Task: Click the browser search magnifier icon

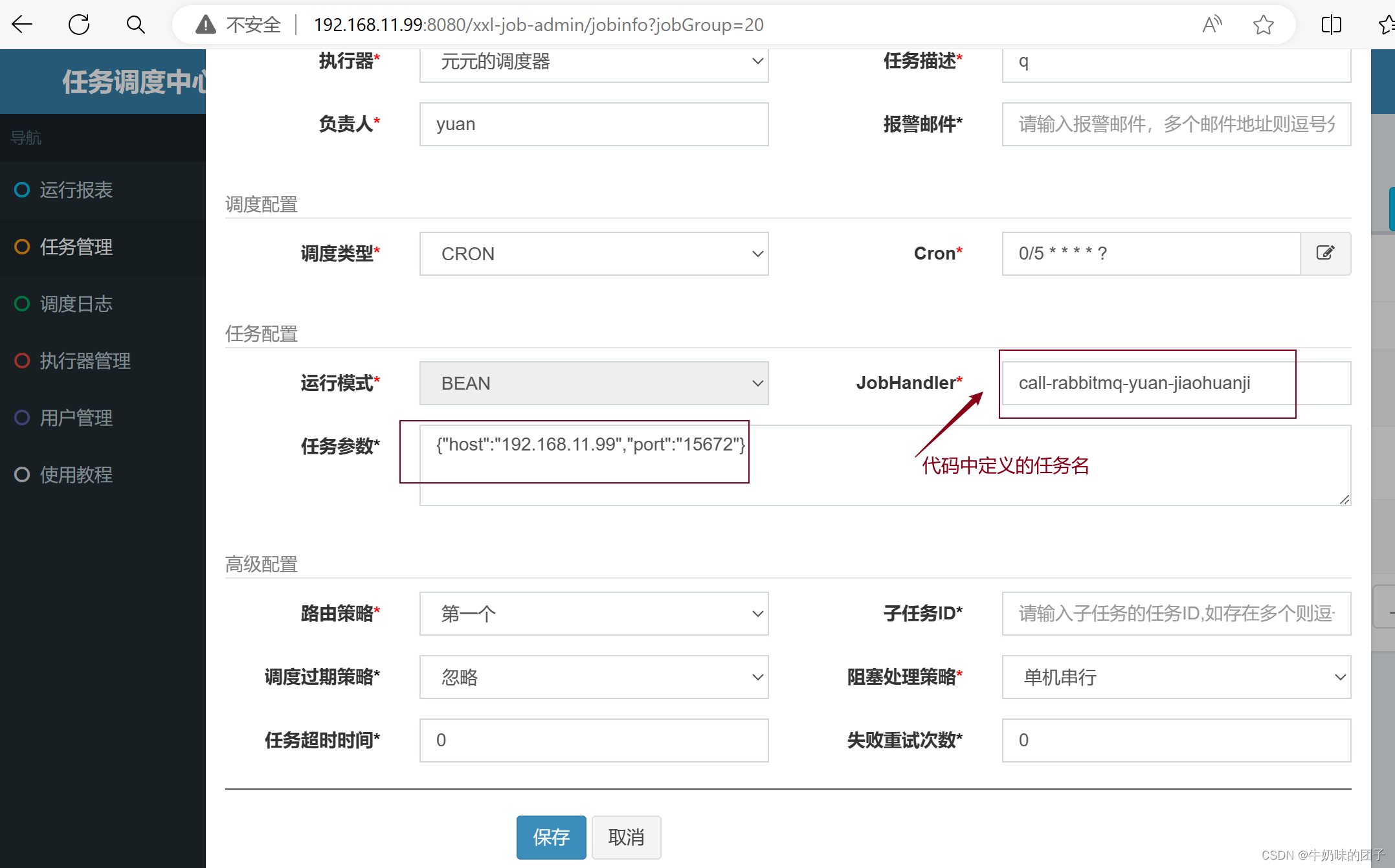Action: pos(135,25)
